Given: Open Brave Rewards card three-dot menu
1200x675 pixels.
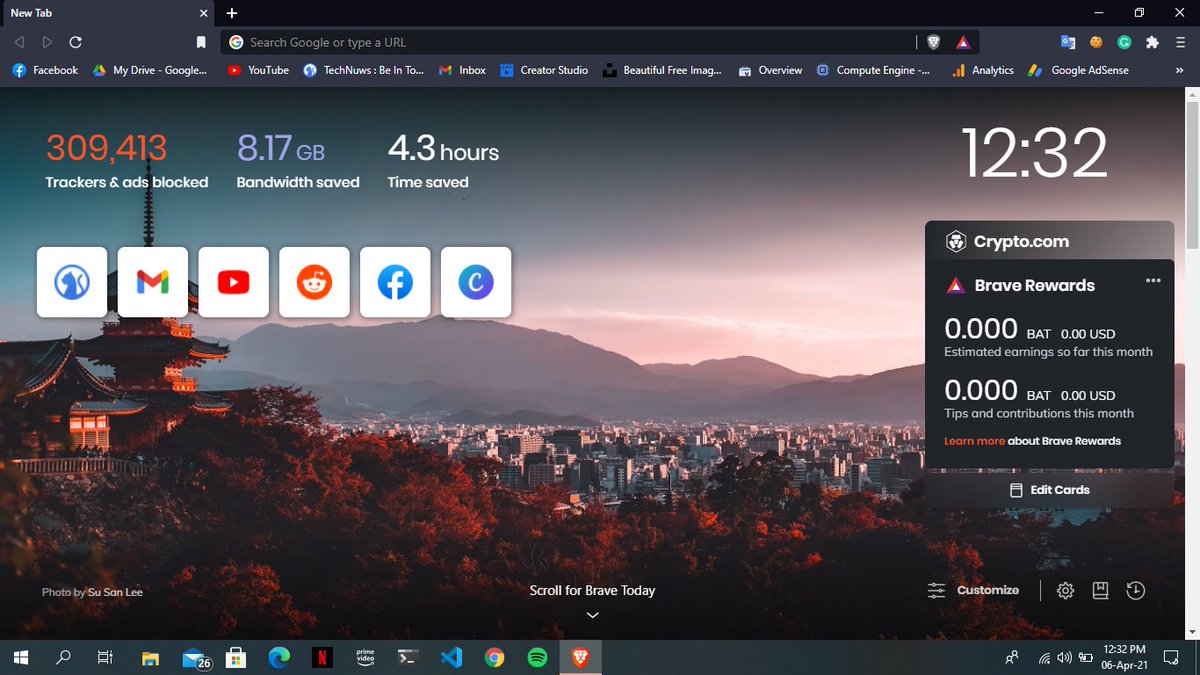Looking at the screenshot, I should tap(1153, 281).
